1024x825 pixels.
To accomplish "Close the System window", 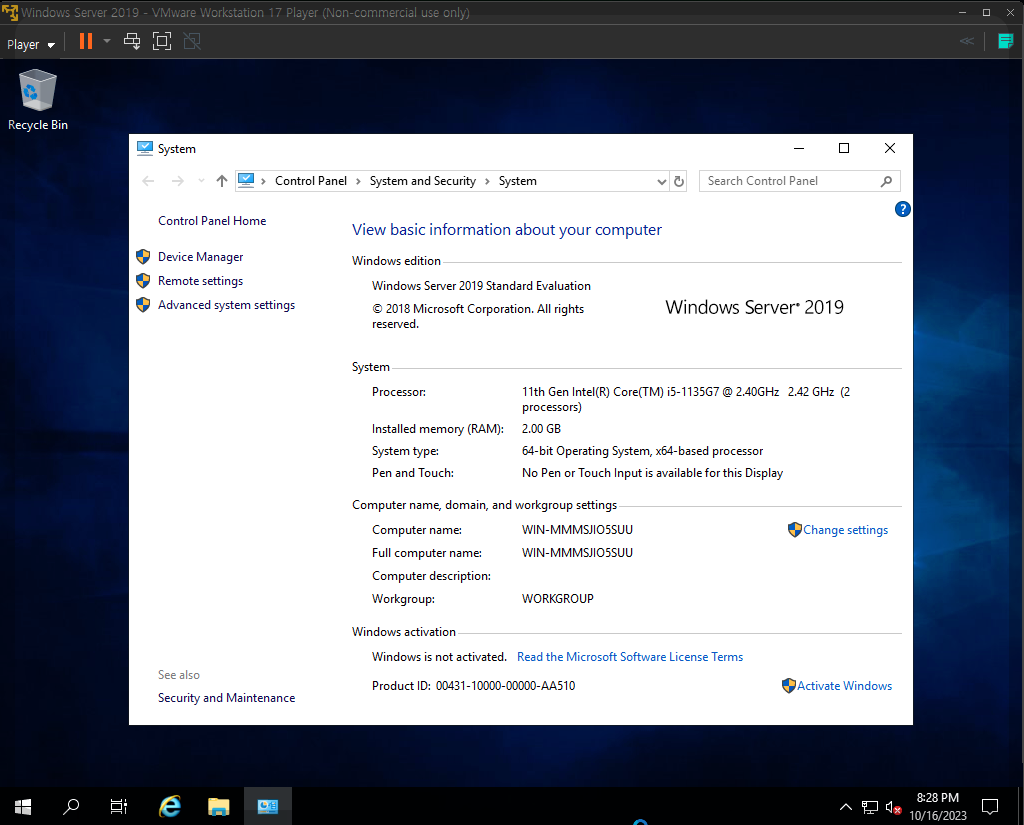I will [889, 148].
